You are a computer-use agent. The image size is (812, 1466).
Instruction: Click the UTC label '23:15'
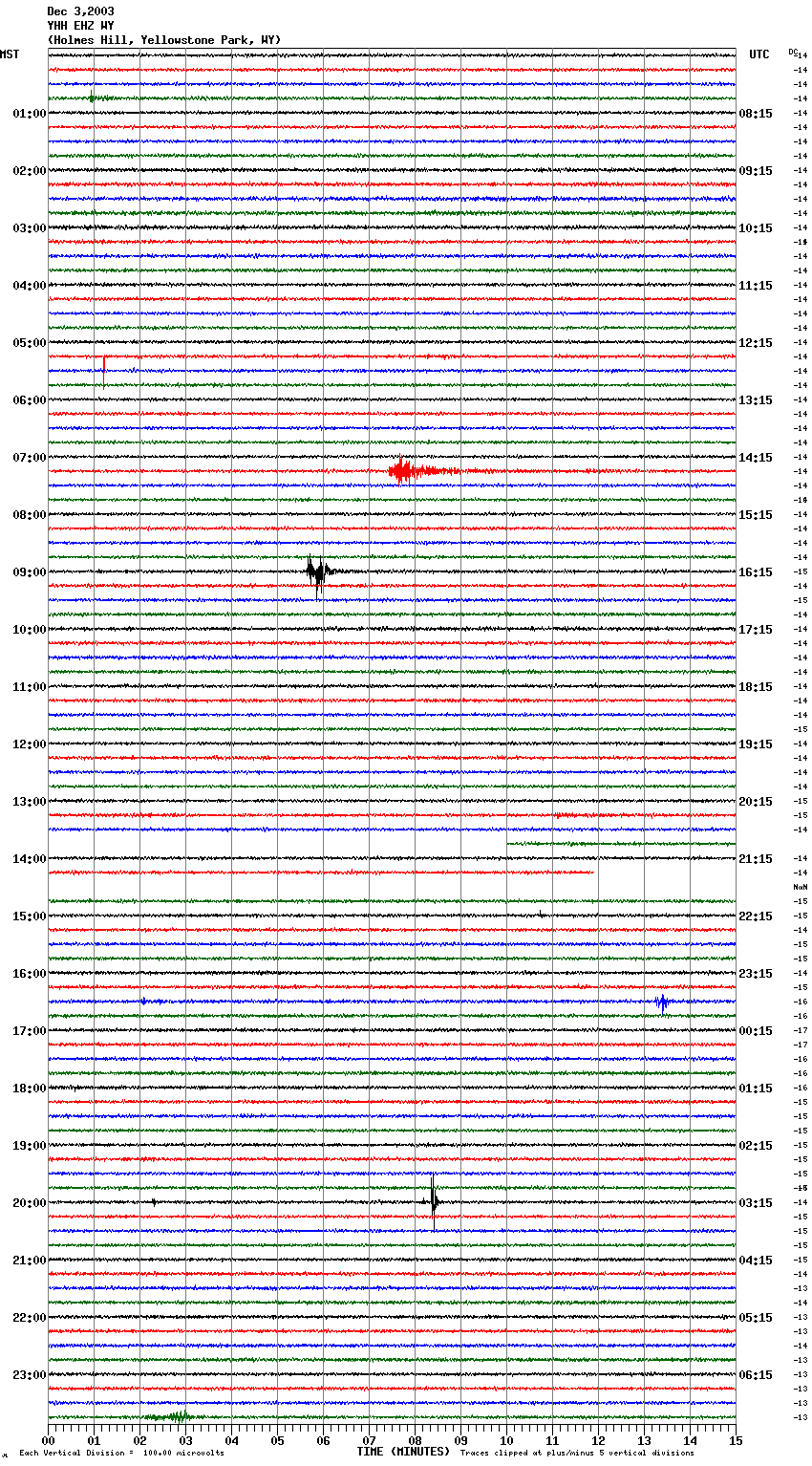point(756,974)
